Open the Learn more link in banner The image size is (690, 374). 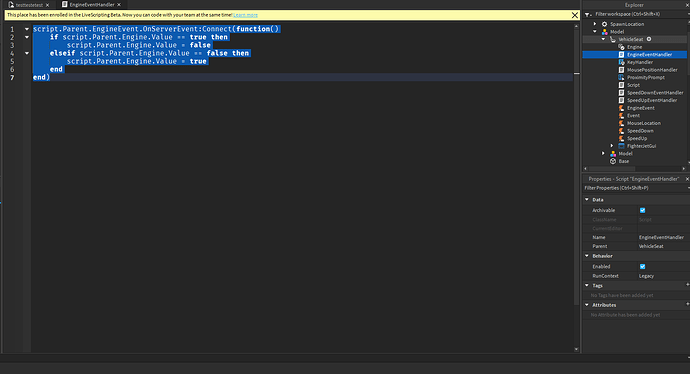coord(246,15)
